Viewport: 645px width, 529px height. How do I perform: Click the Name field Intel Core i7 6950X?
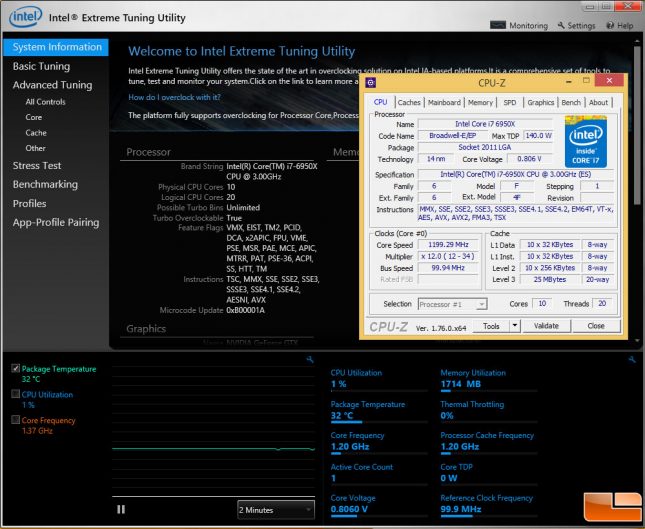pos(485,124)
